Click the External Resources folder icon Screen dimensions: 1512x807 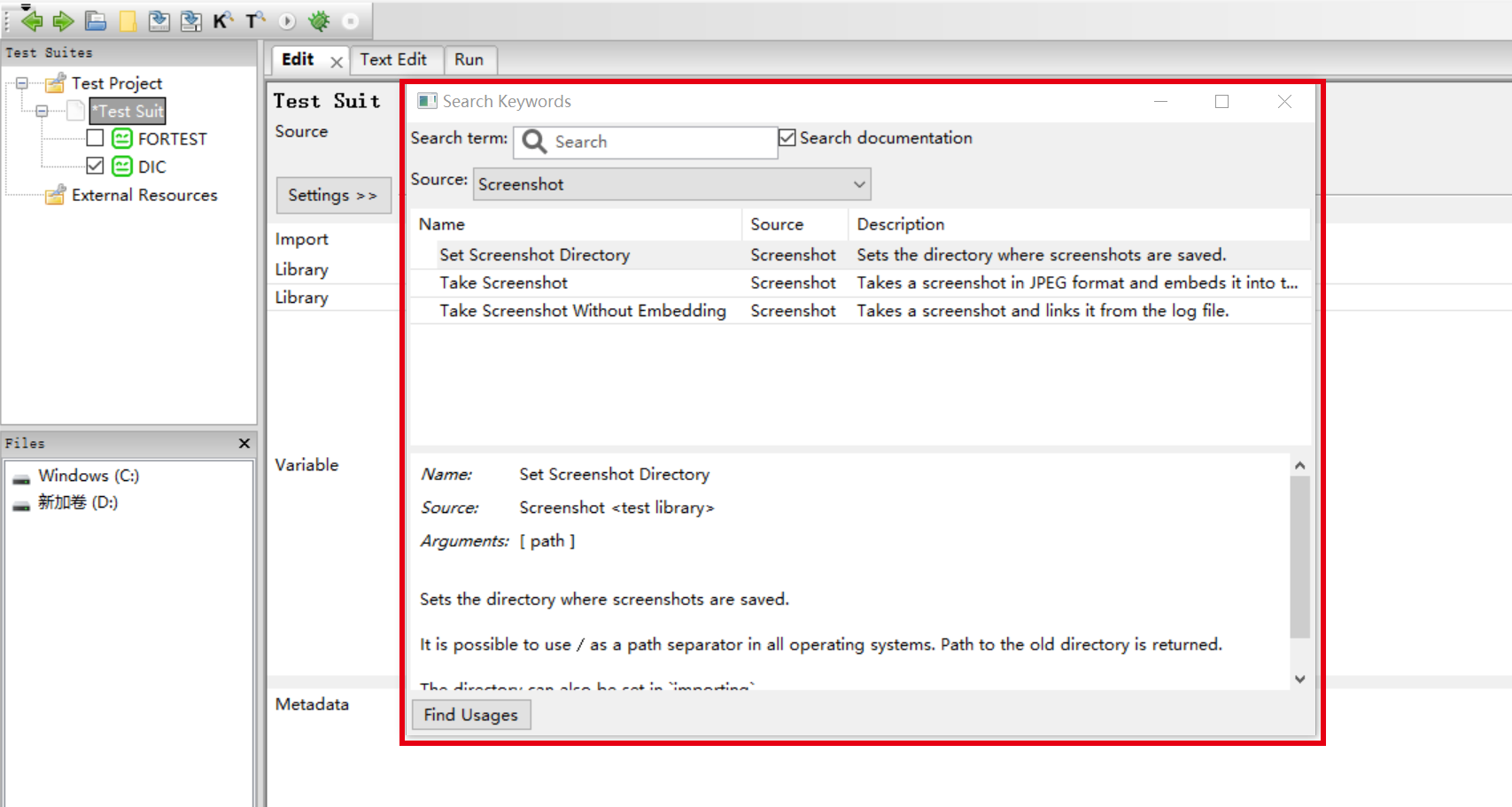tap(56, 195)
